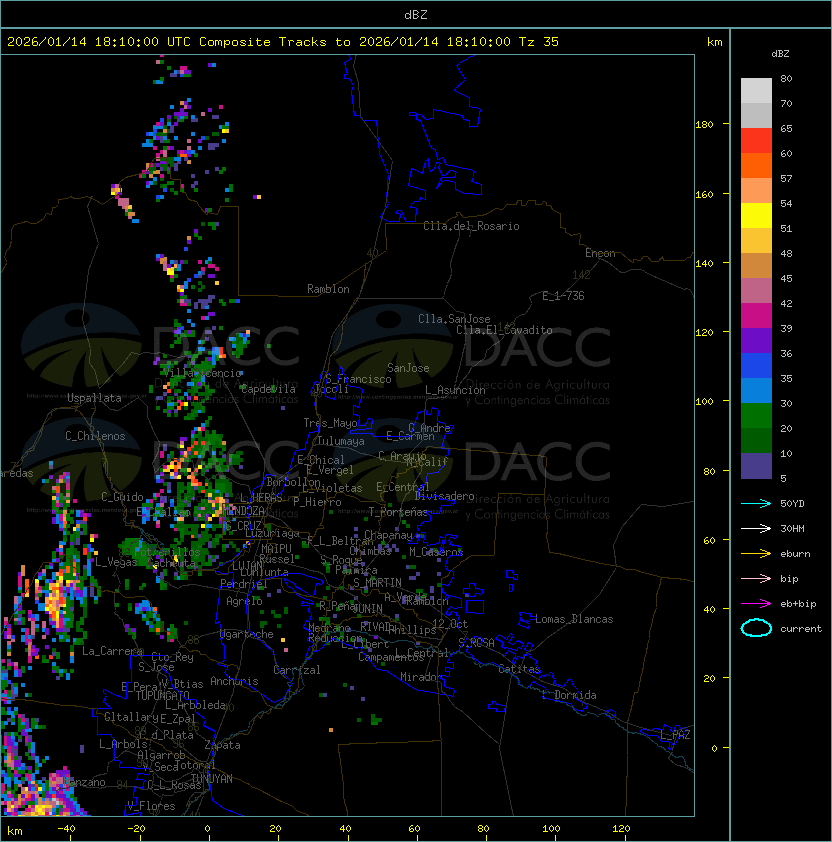The width and height of the screenshot is (832, 842).
Task: Pick the slate purple 5 dBZ legend swatch
Action: tap(756, 466)
